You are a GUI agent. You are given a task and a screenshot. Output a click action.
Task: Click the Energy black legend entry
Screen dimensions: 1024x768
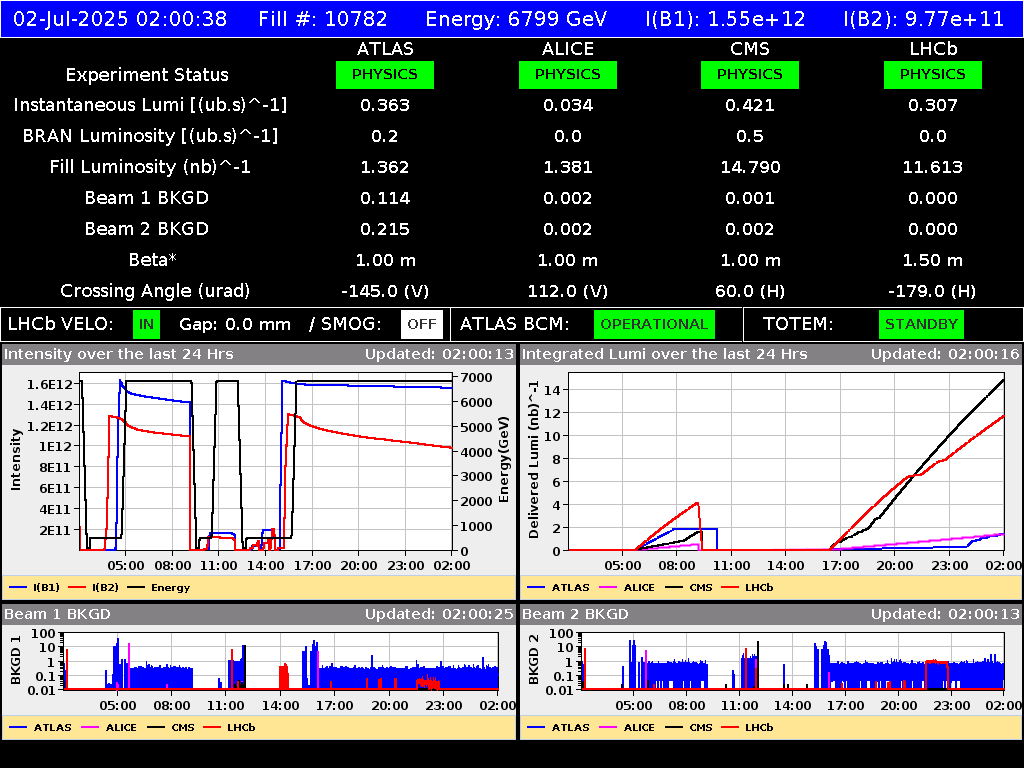(159, 588)
